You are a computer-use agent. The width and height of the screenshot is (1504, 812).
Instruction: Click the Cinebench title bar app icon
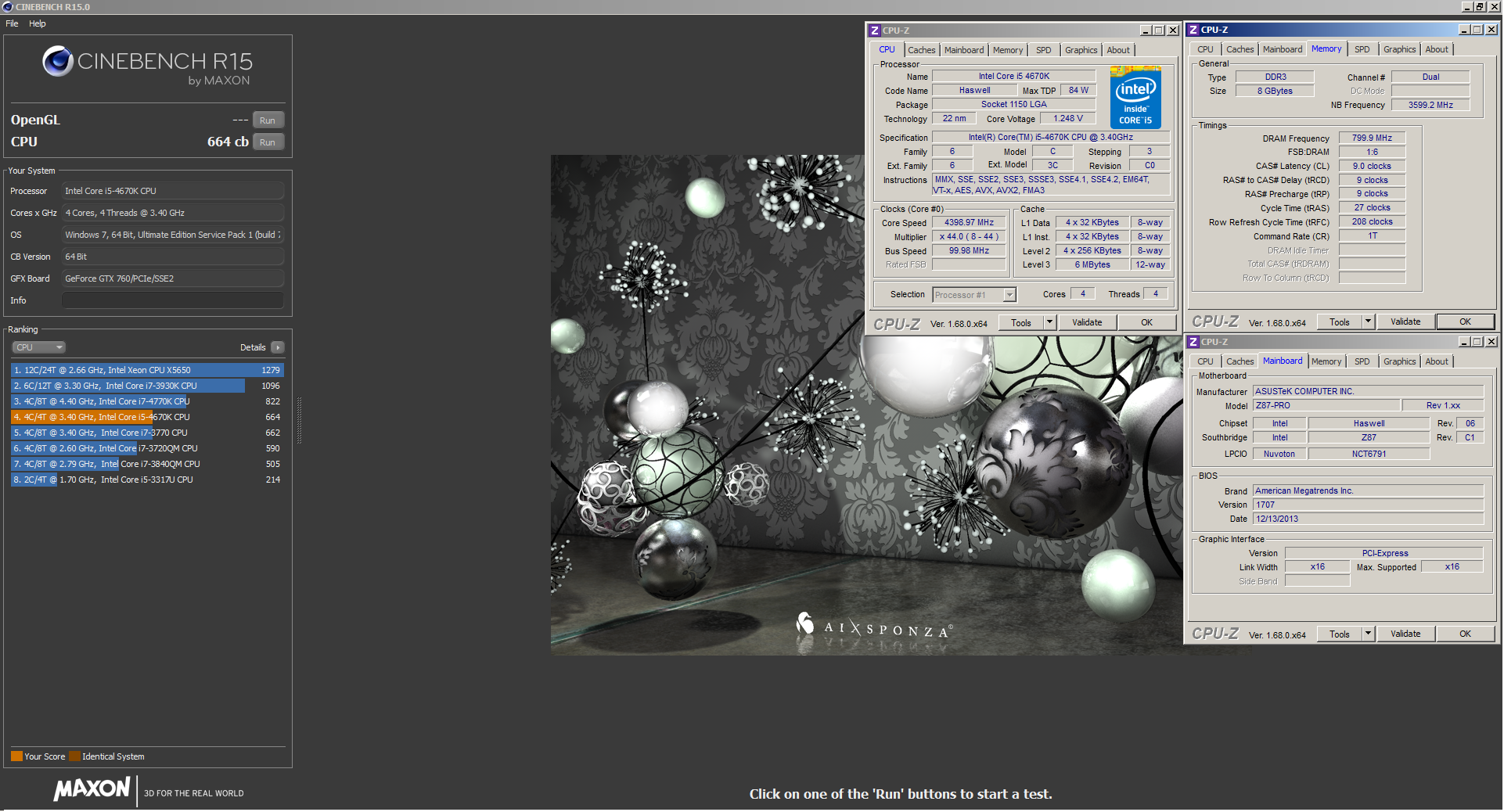click(x=8, y=7)
